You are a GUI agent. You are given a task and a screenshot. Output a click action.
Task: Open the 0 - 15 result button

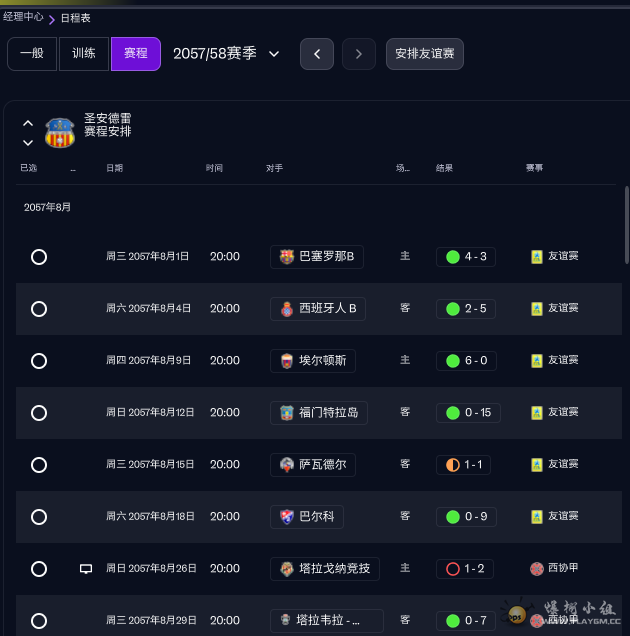click(468, 413)
